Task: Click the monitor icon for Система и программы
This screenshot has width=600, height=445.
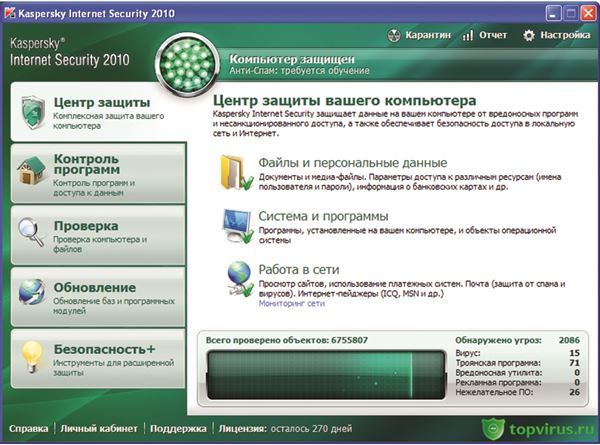Action: [238, 226]
